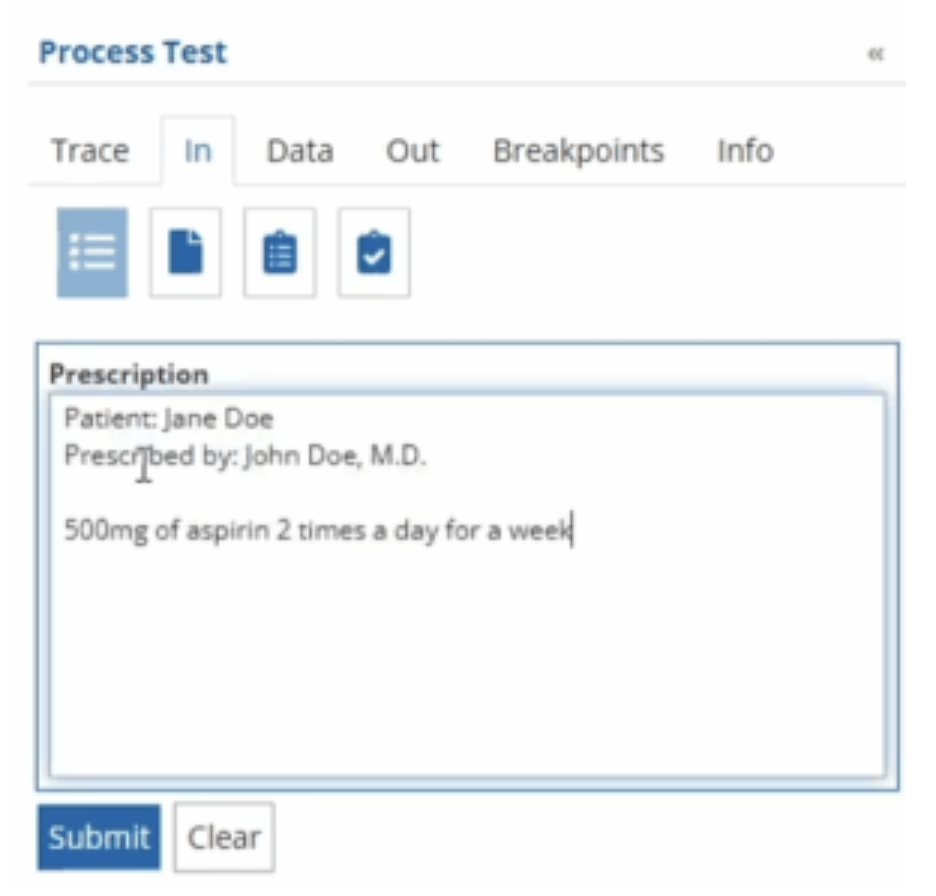Click the John Doe, M.D. text
The image size is (936, 896).
(x=336, y=457)
